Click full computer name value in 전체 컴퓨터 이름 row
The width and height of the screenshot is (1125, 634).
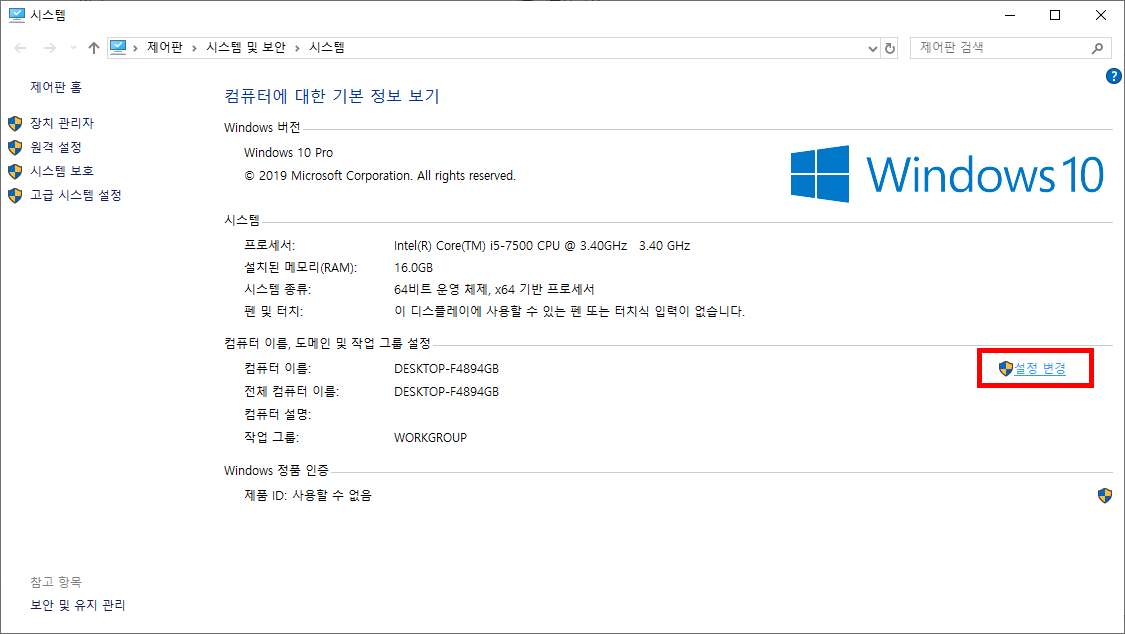(x=446, y=392)
